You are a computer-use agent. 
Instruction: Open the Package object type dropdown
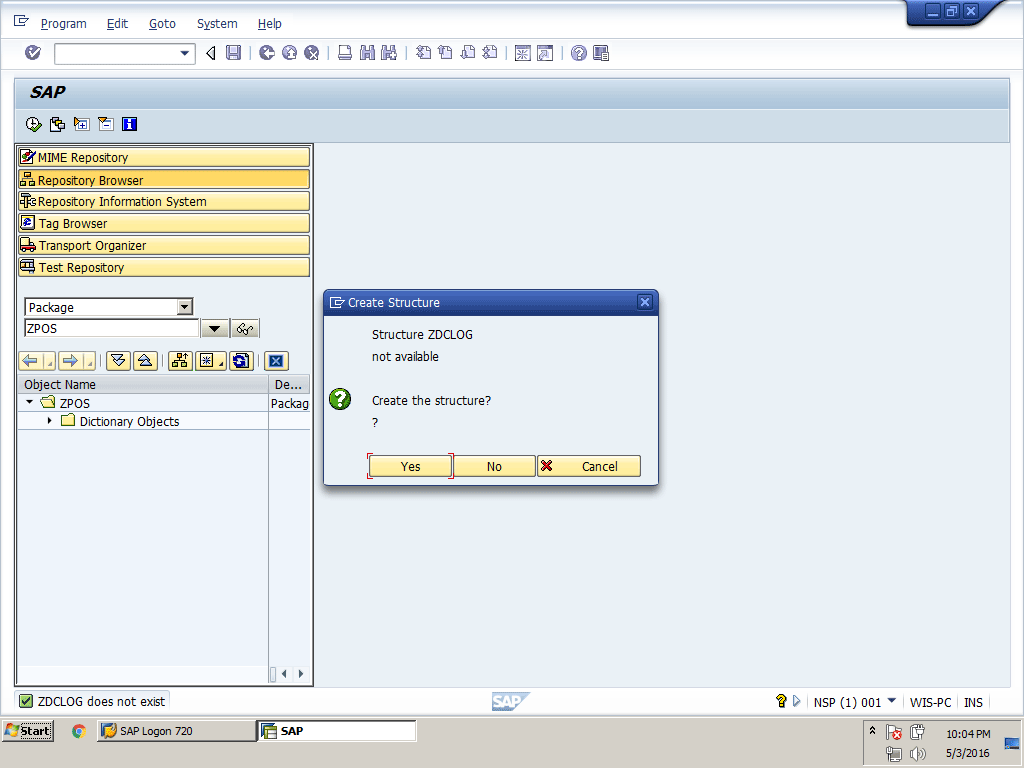coord(184,307)
